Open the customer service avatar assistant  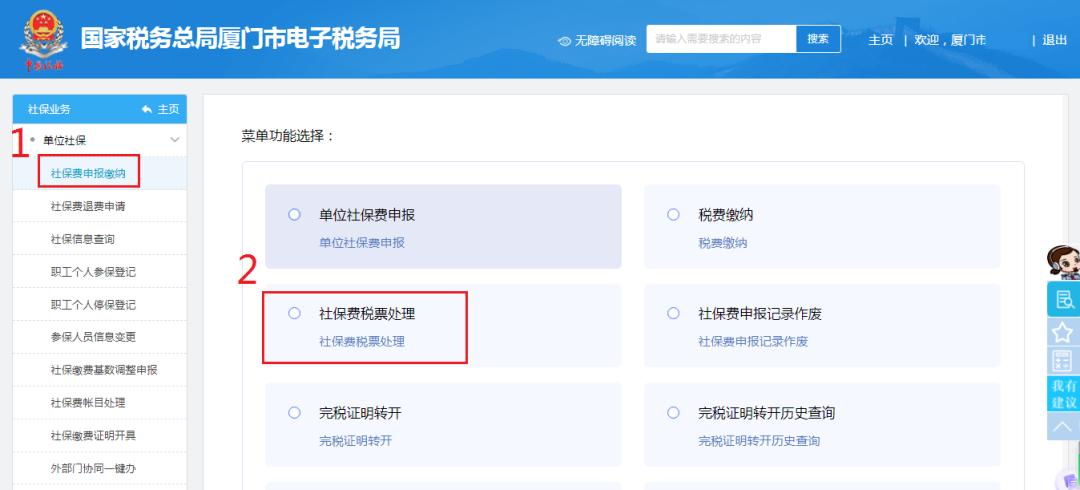(1062, 262)
